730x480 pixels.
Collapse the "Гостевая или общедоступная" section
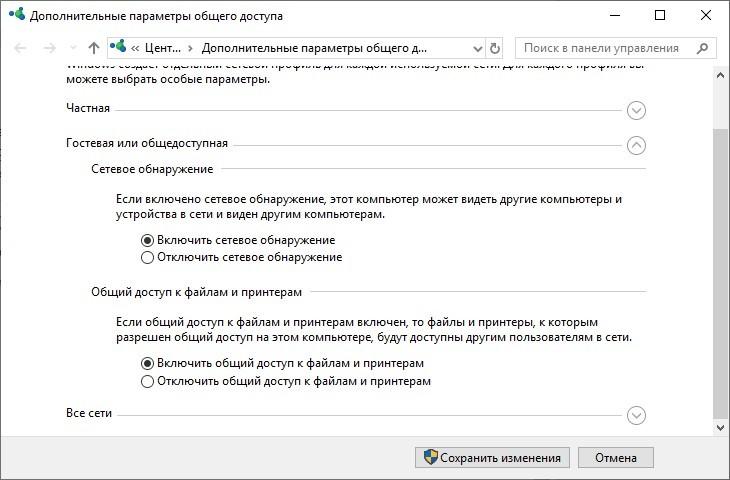(636, 145)
